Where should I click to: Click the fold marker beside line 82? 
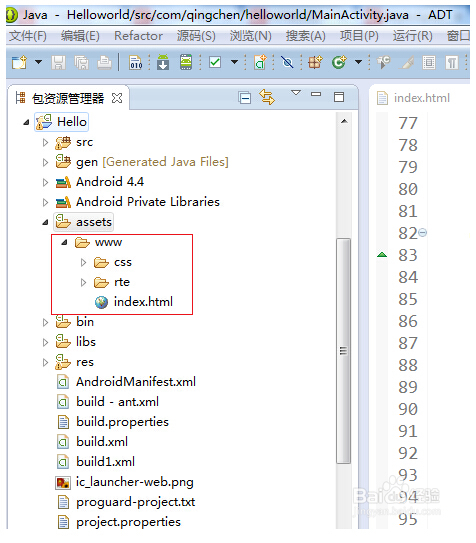[422, 232]
